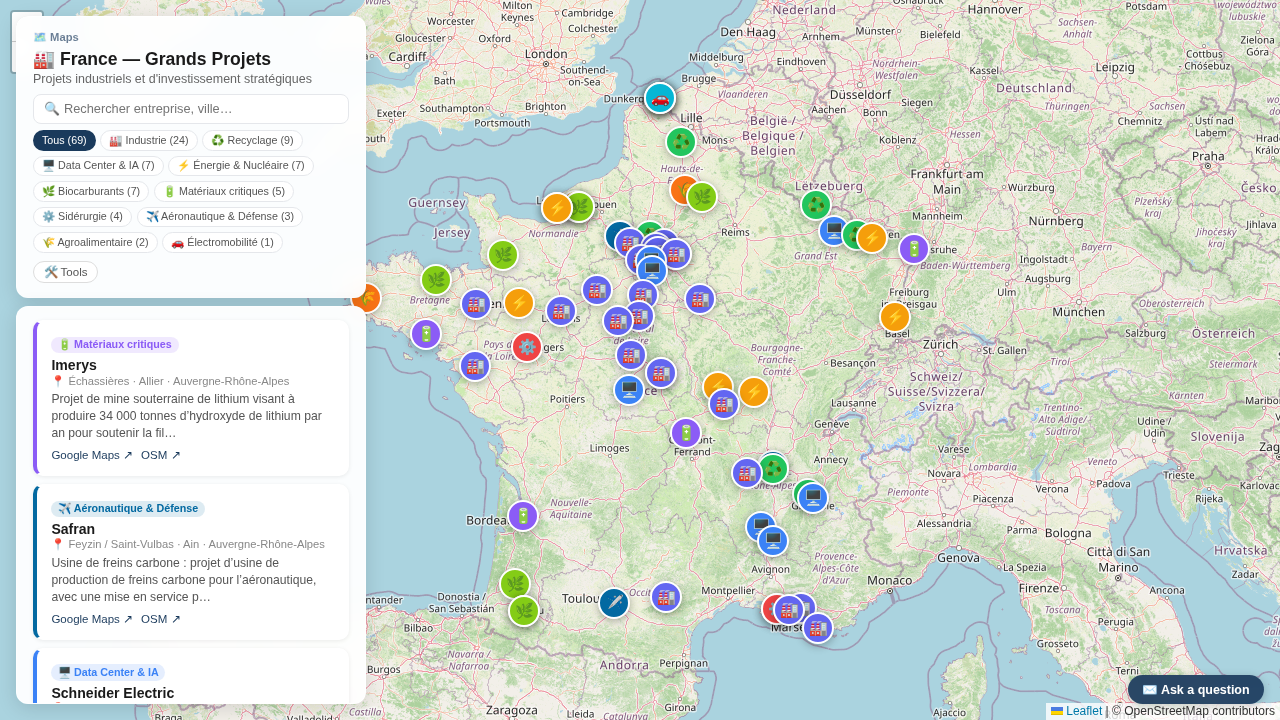Select the Électromobilité (1) filter chip
This screenshot has width=1280, height=720.
point(223,242)
